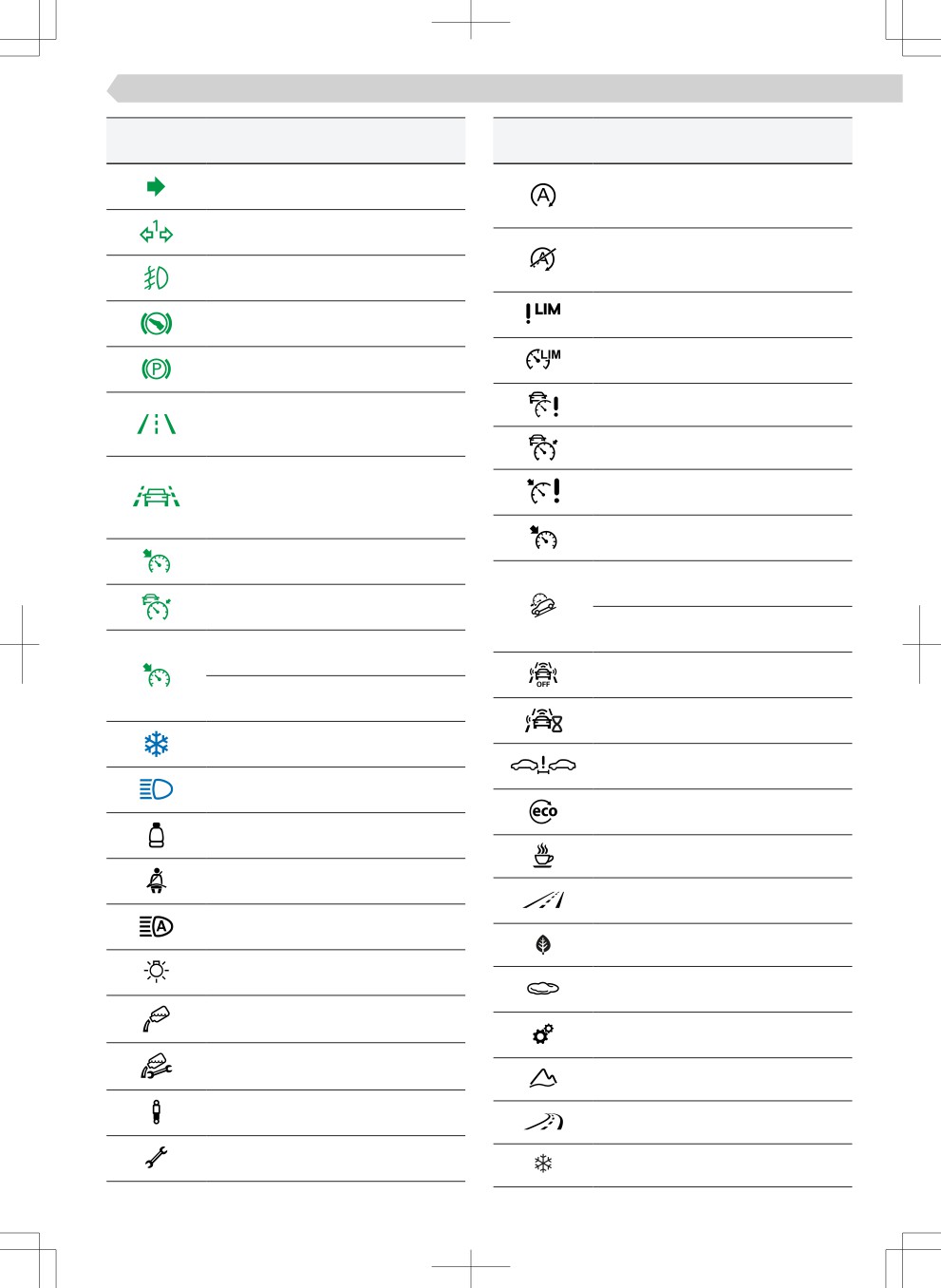Click the Front Assist OFF icon

click(x=543, y=674)
